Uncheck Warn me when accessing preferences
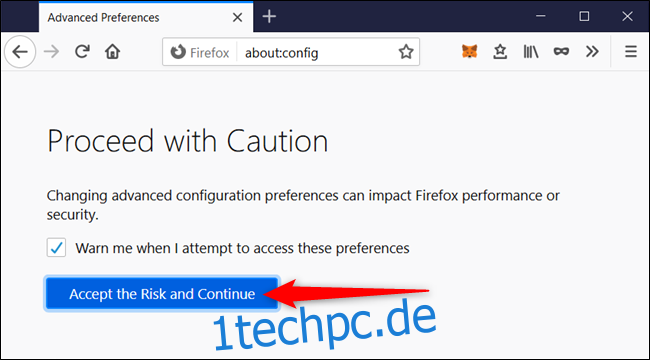The height and width of the screenshot is (360, 650). 56,248
